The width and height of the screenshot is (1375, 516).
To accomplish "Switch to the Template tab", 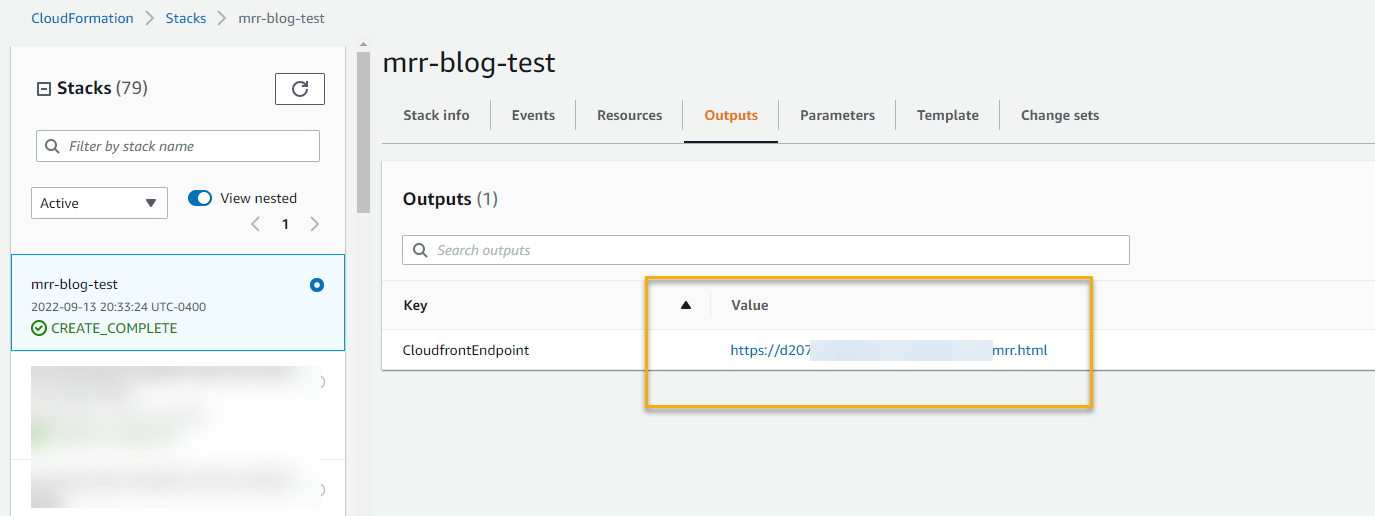I will click(x=948, y=115).
